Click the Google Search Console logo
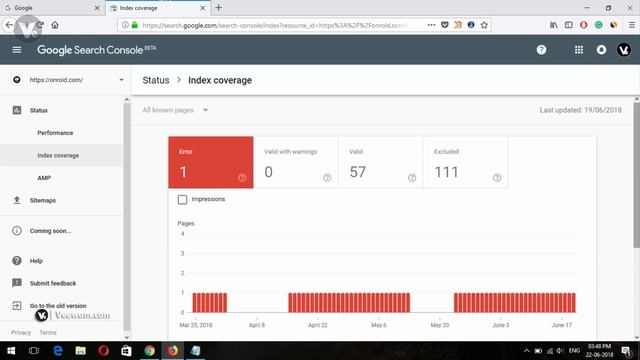Viewport: 640px width, 360px height. click(97, 50)
